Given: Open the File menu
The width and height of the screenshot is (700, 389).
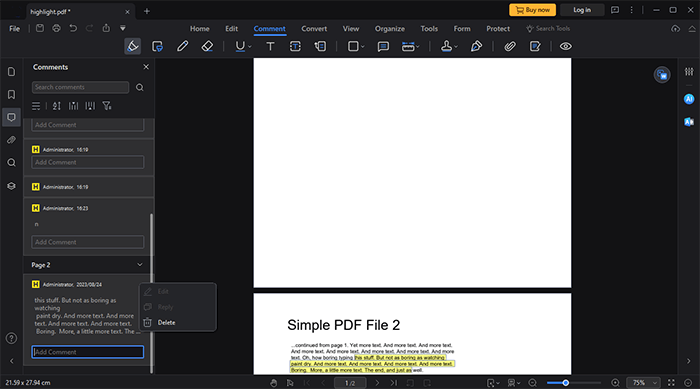Looking at the screenshot, I should pos(15,29).
